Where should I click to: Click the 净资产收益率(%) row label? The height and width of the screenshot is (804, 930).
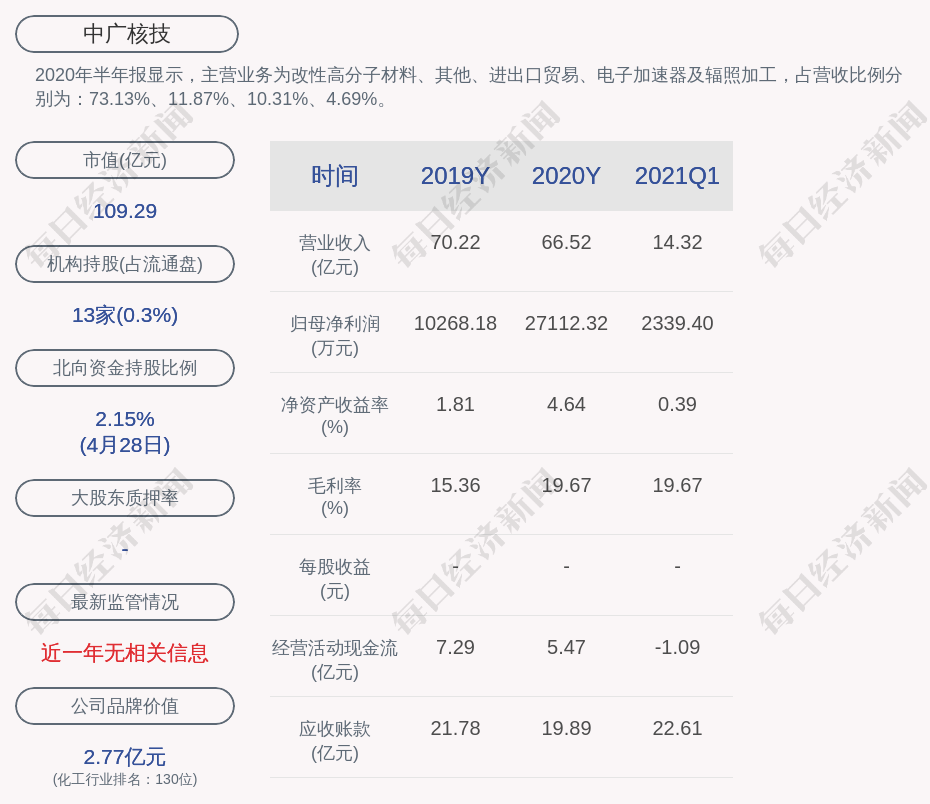334,416
